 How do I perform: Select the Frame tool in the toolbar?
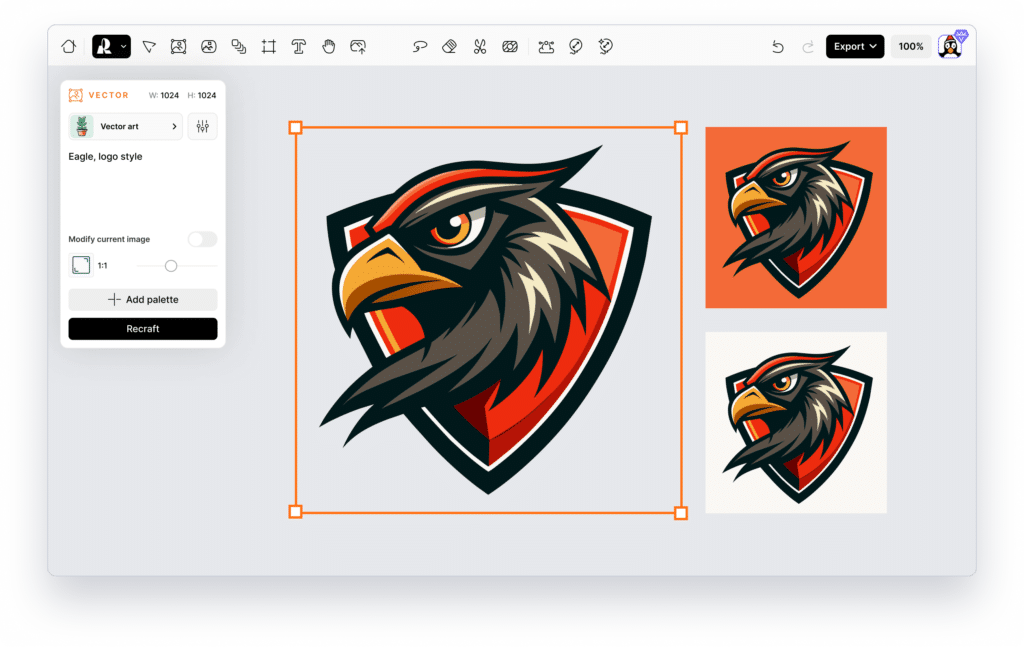268,46
